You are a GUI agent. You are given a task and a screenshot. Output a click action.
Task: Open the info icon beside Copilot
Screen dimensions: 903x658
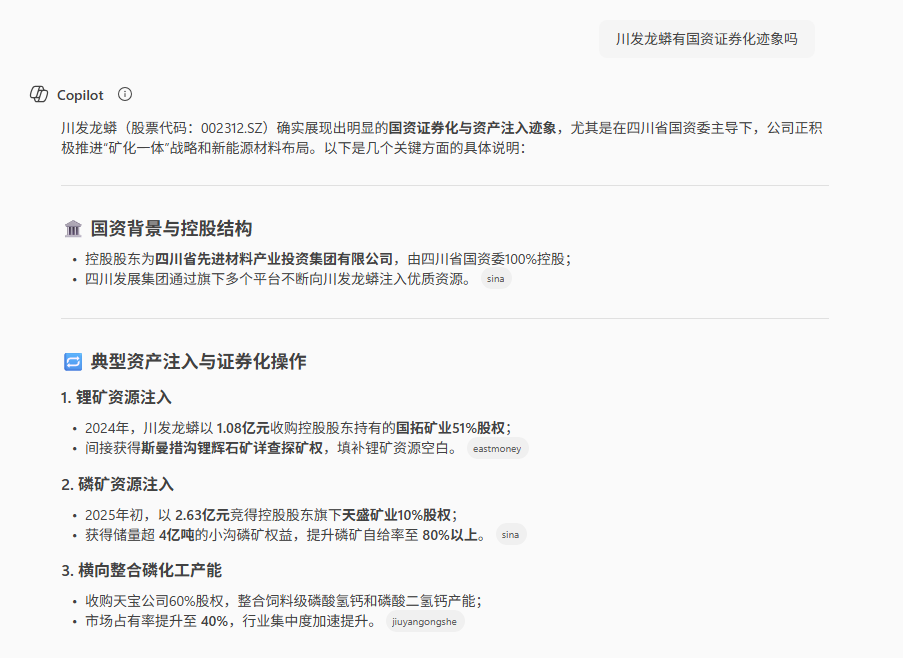coord(125,94)
